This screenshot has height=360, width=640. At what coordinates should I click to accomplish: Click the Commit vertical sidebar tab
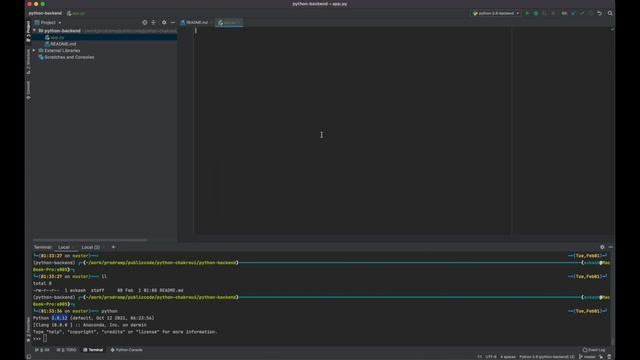[28, 90]
